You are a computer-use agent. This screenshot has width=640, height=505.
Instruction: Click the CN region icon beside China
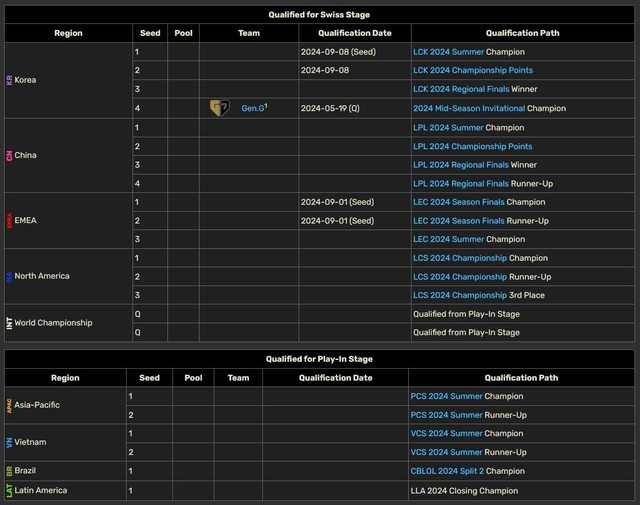[10, 156]
